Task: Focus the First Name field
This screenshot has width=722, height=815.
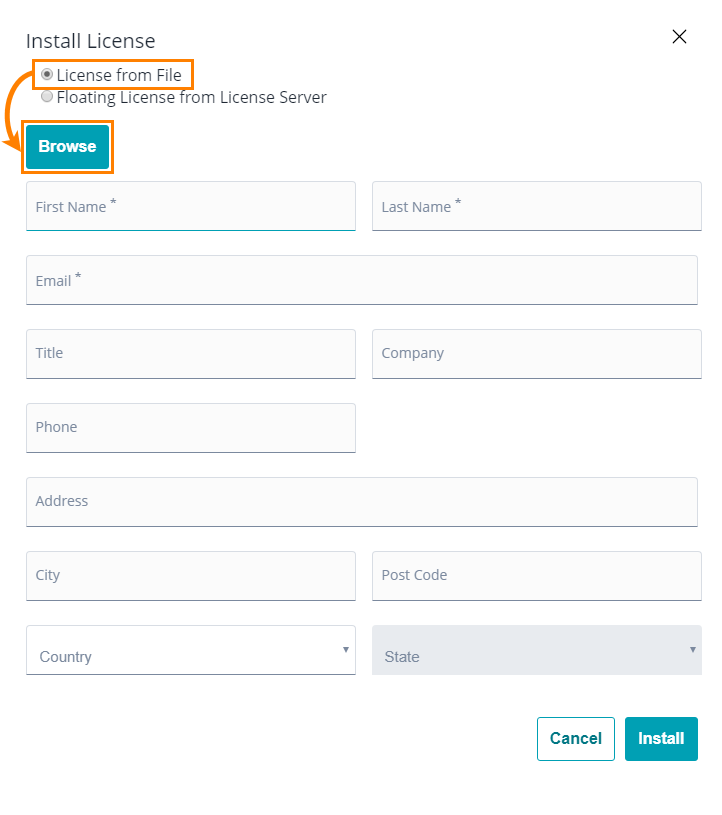Action: pos(191,206)
